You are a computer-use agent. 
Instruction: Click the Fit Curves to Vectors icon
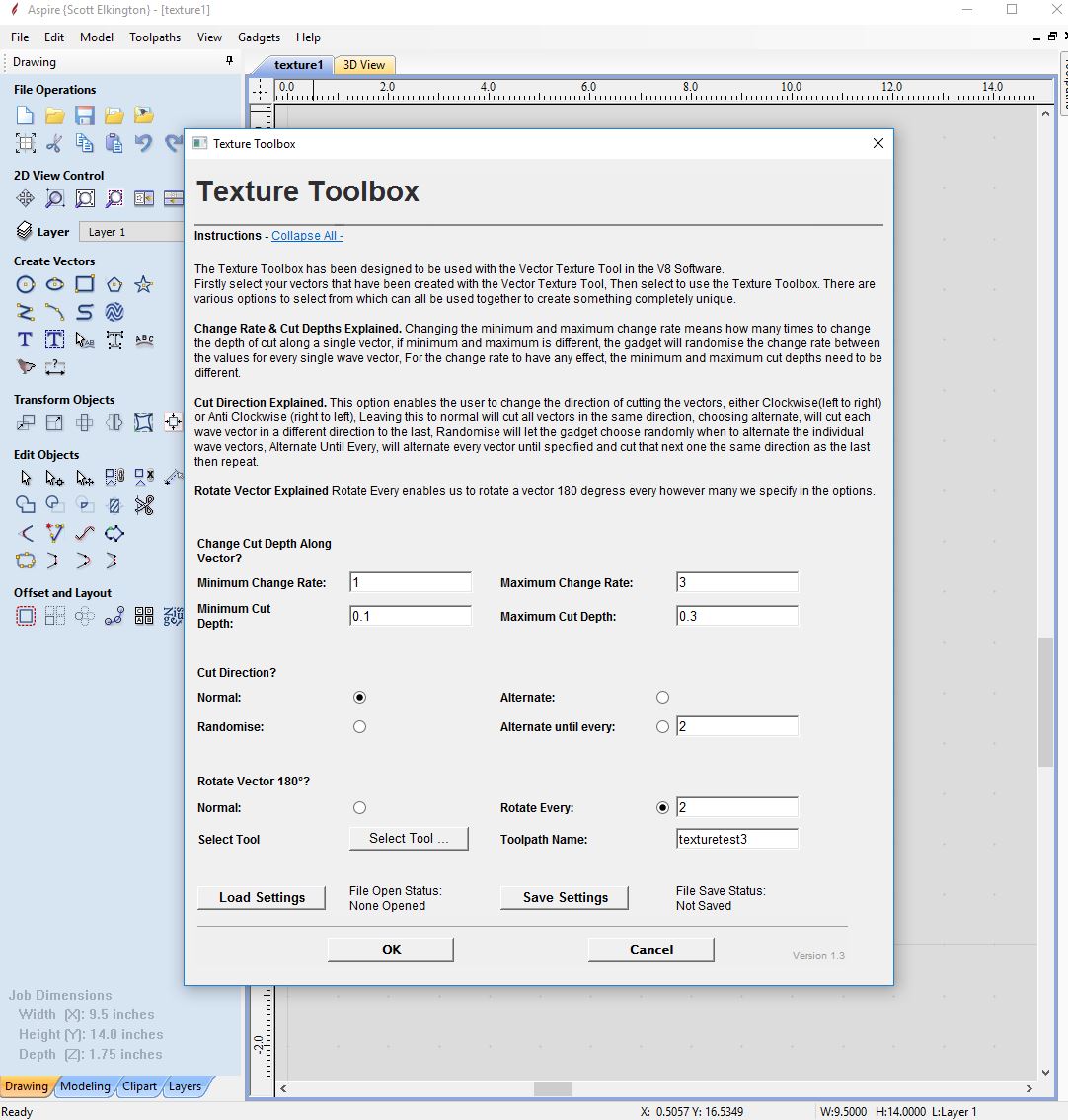85,533
